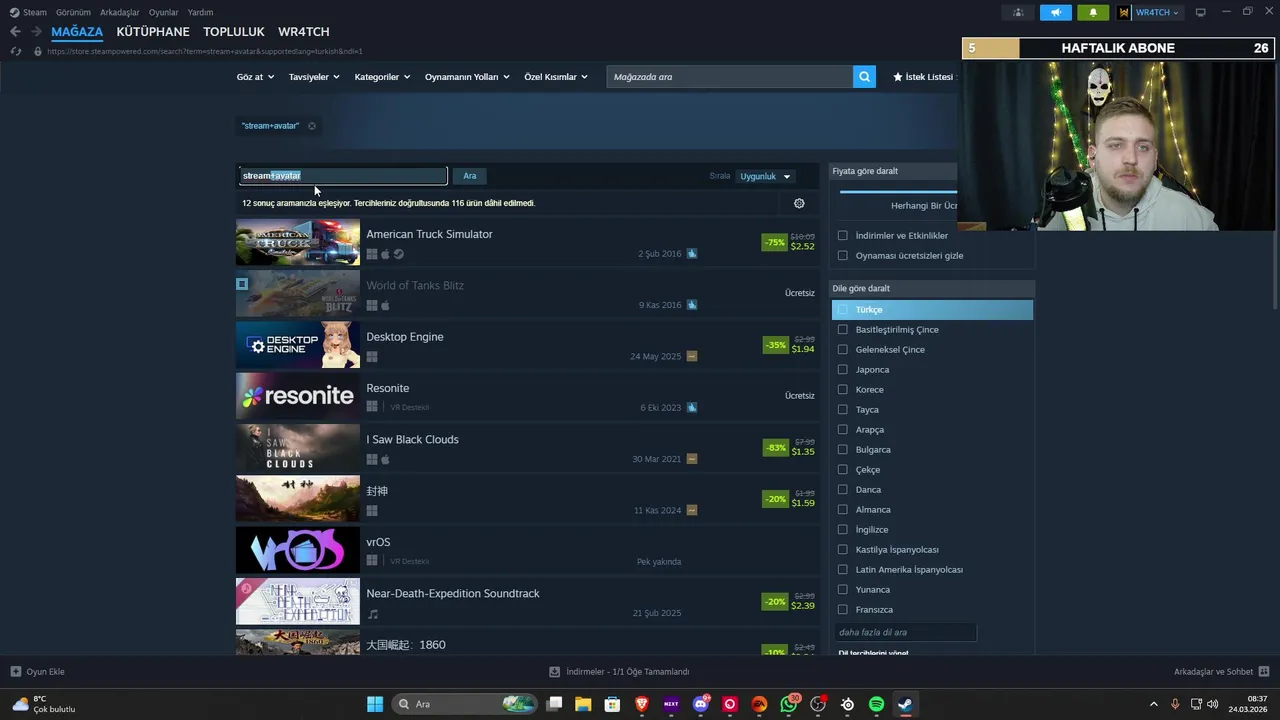Click wishlist icon on Resonite row
Image resolution: width=1280 pixels, height=720 pixels.
point(692,408)
